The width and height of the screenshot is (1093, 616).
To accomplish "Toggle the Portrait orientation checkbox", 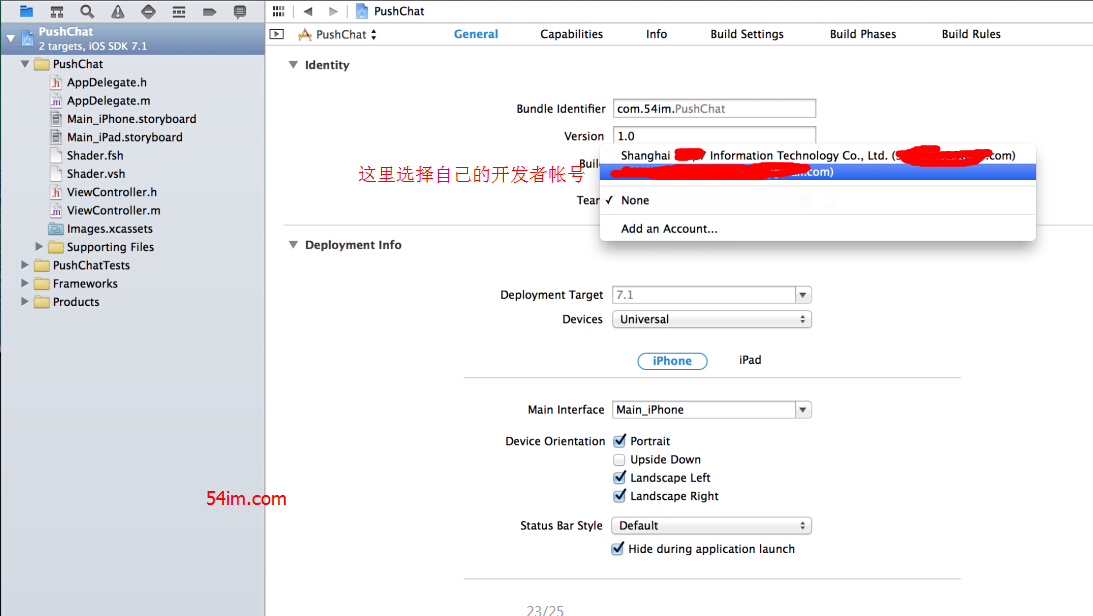I will 620,441.
